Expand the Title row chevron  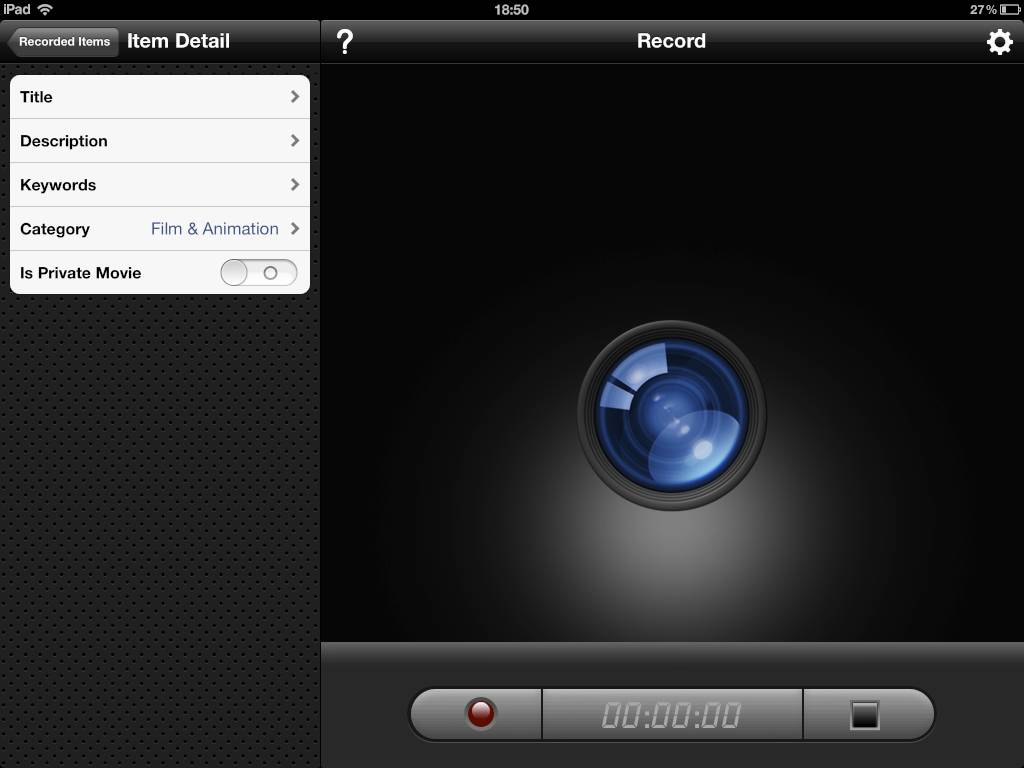click(x=295, y=97)
